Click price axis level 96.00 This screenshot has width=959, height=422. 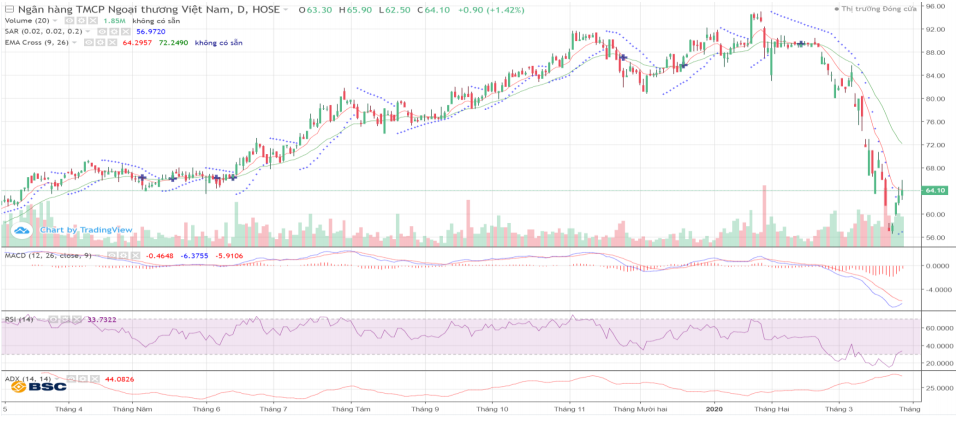click(935, 6)
